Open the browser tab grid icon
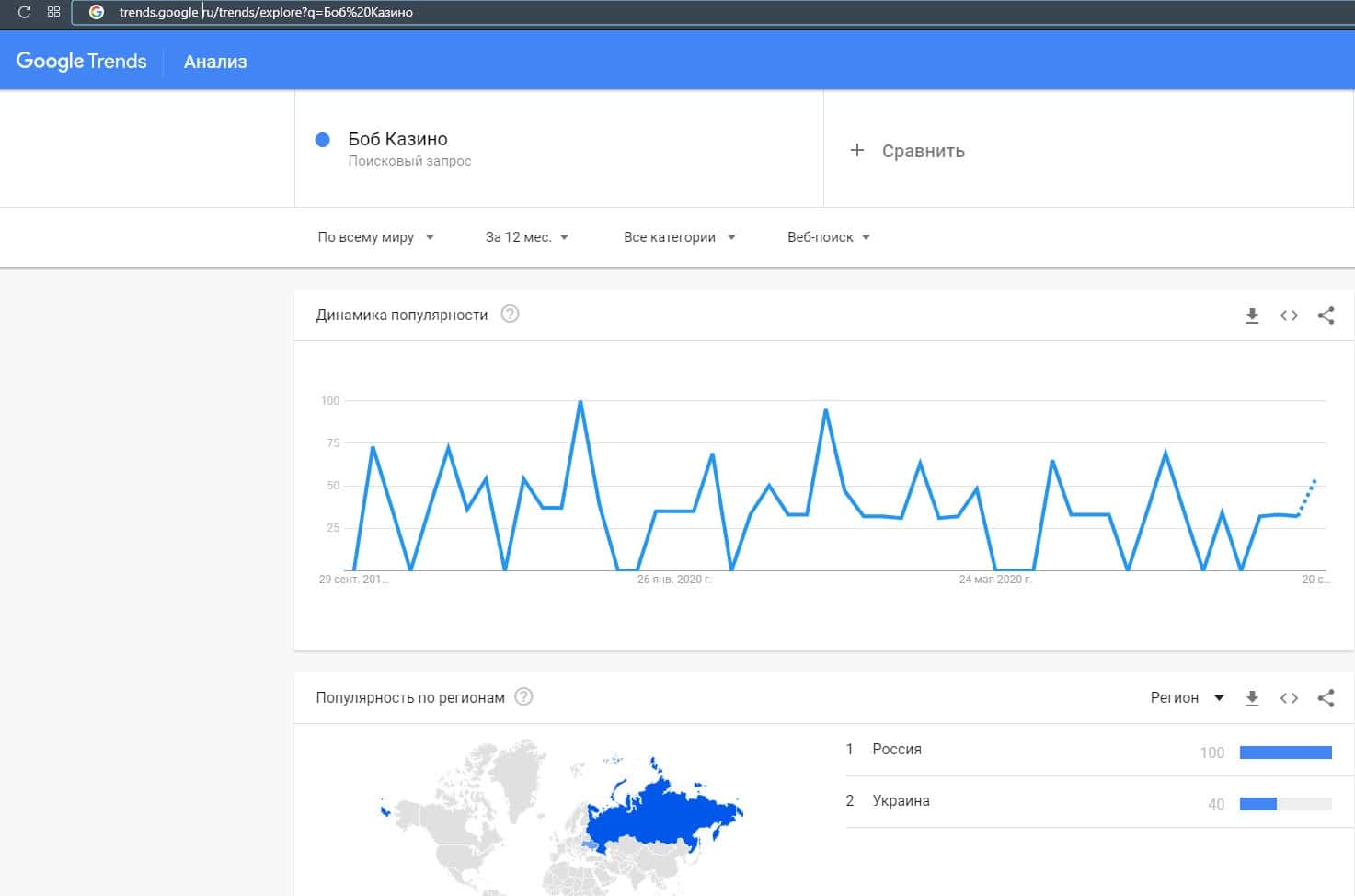The height and width of the screenshot is (896, 1355). pyautogui.click(x=53, y=12)
